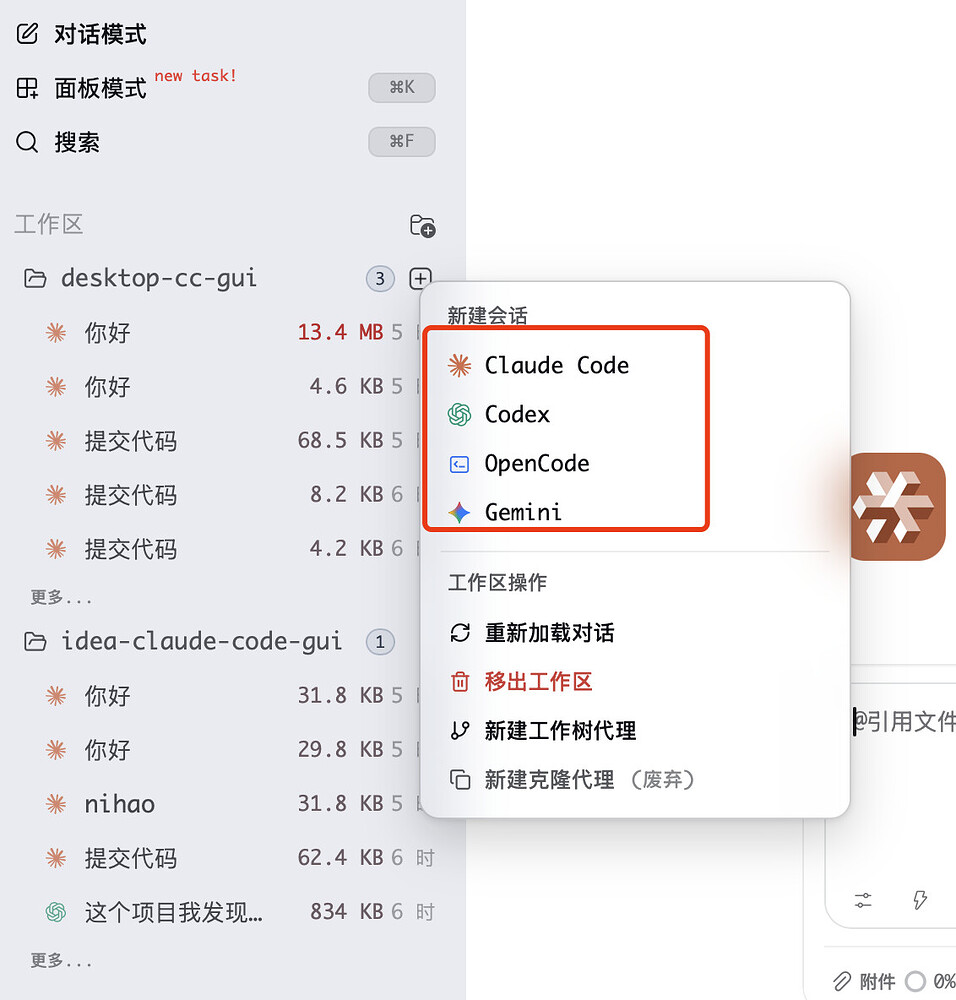
Task: Click the session count badge 3
Action: (380, 279)
